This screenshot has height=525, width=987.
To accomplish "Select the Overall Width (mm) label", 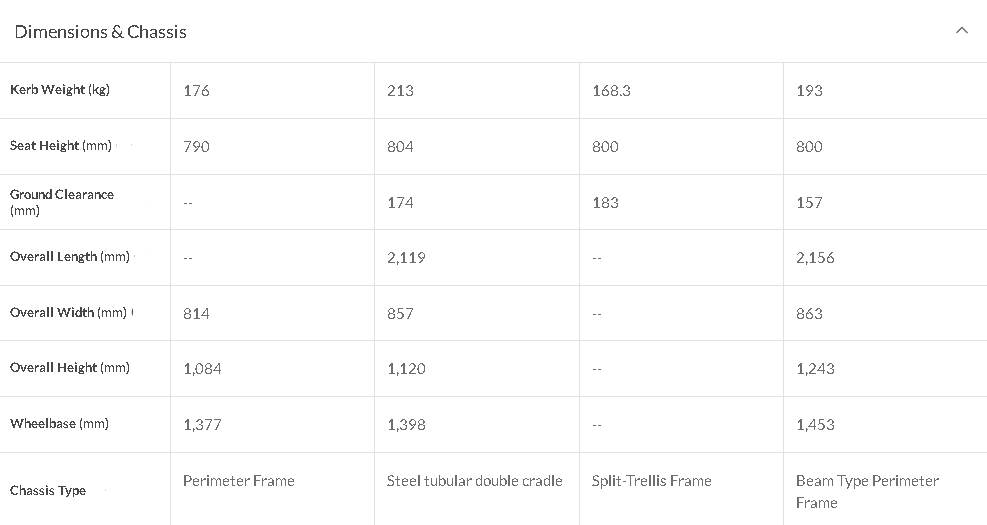I will (69, 312).
